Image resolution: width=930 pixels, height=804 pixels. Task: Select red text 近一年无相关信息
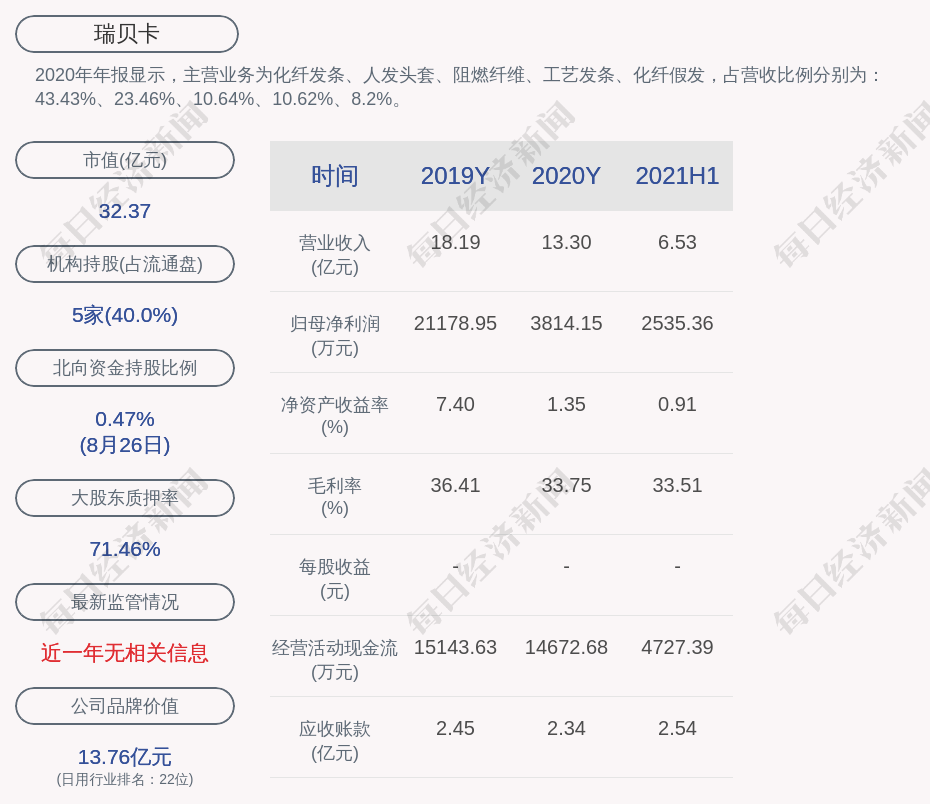[125, 653]
